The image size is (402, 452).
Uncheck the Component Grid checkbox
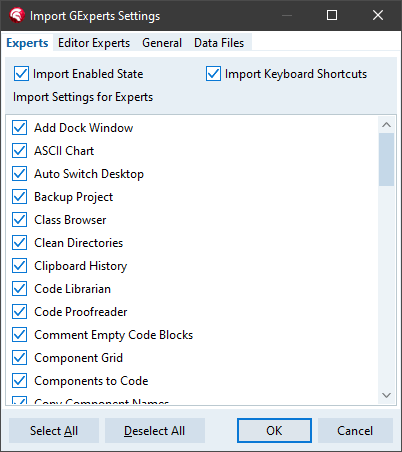(20, 358)
